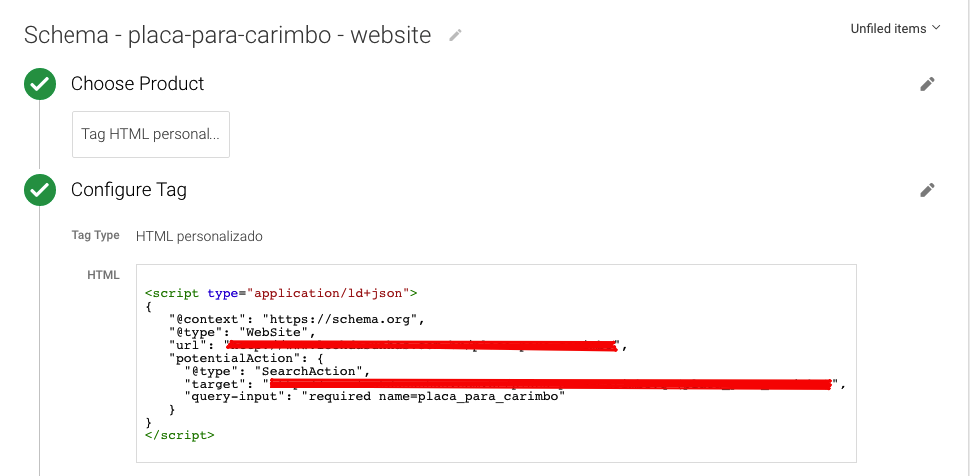The height and width of the screenshot is (476, 970).
Task: Edit the Configure Tag section via pencil icon
Action: coord(927,190)
